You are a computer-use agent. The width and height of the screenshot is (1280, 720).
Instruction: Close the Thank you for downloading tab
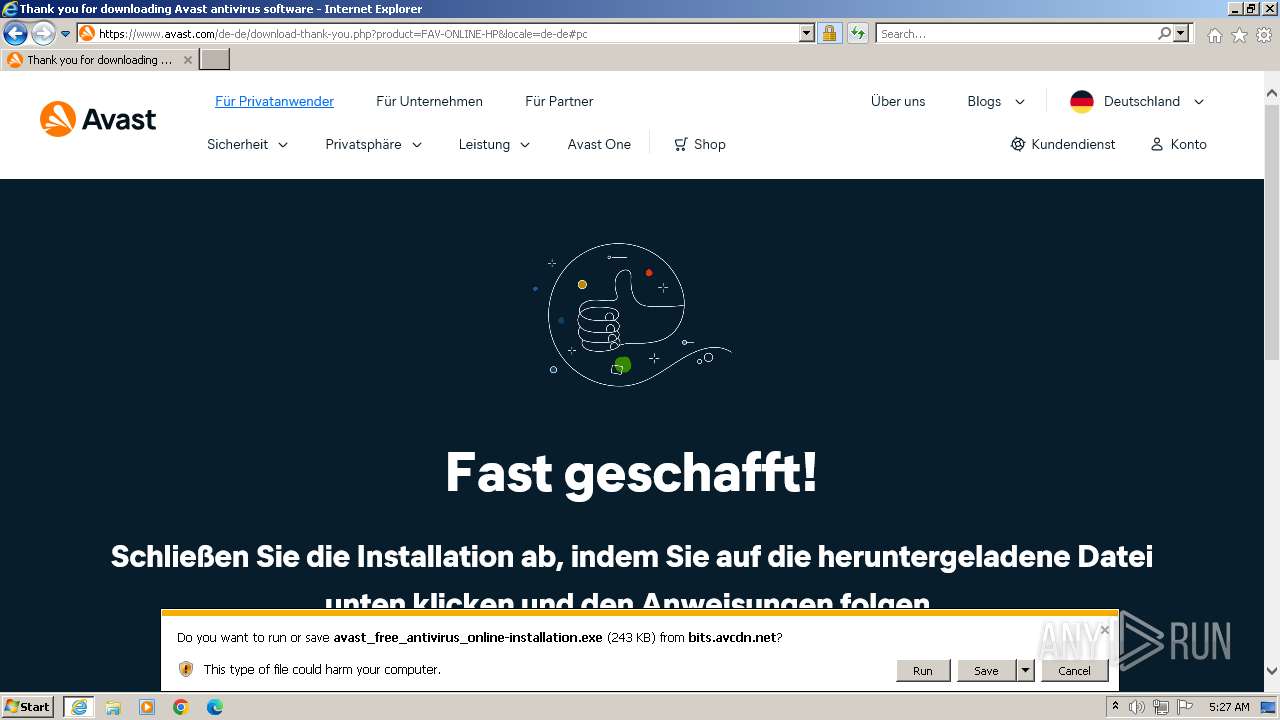click(x=187, y=60)
